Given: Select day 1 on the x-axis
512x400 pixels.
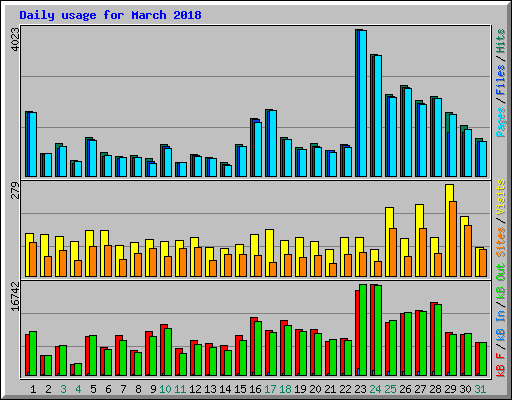Looking at the screenshot, I should tap(33, 389).
